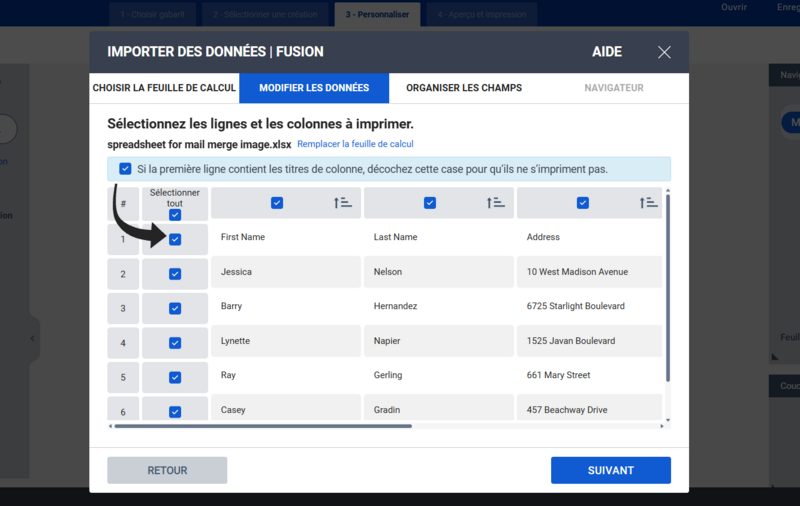
Task: Uncheck row 4 Lynette checkbox
Action: (174, 343)
